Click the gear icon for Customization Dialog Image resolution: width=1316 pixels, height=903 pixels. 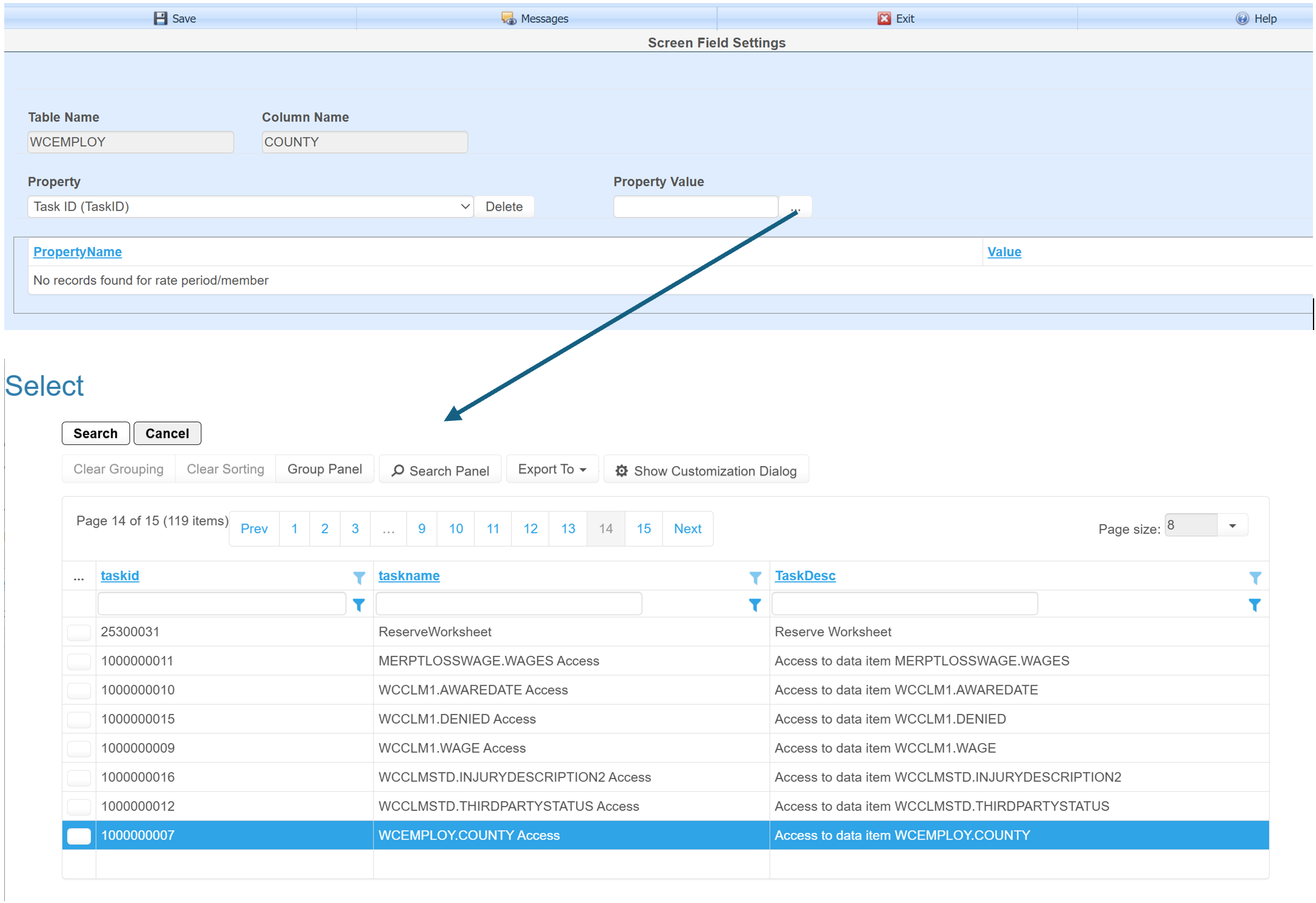[621, 471]
